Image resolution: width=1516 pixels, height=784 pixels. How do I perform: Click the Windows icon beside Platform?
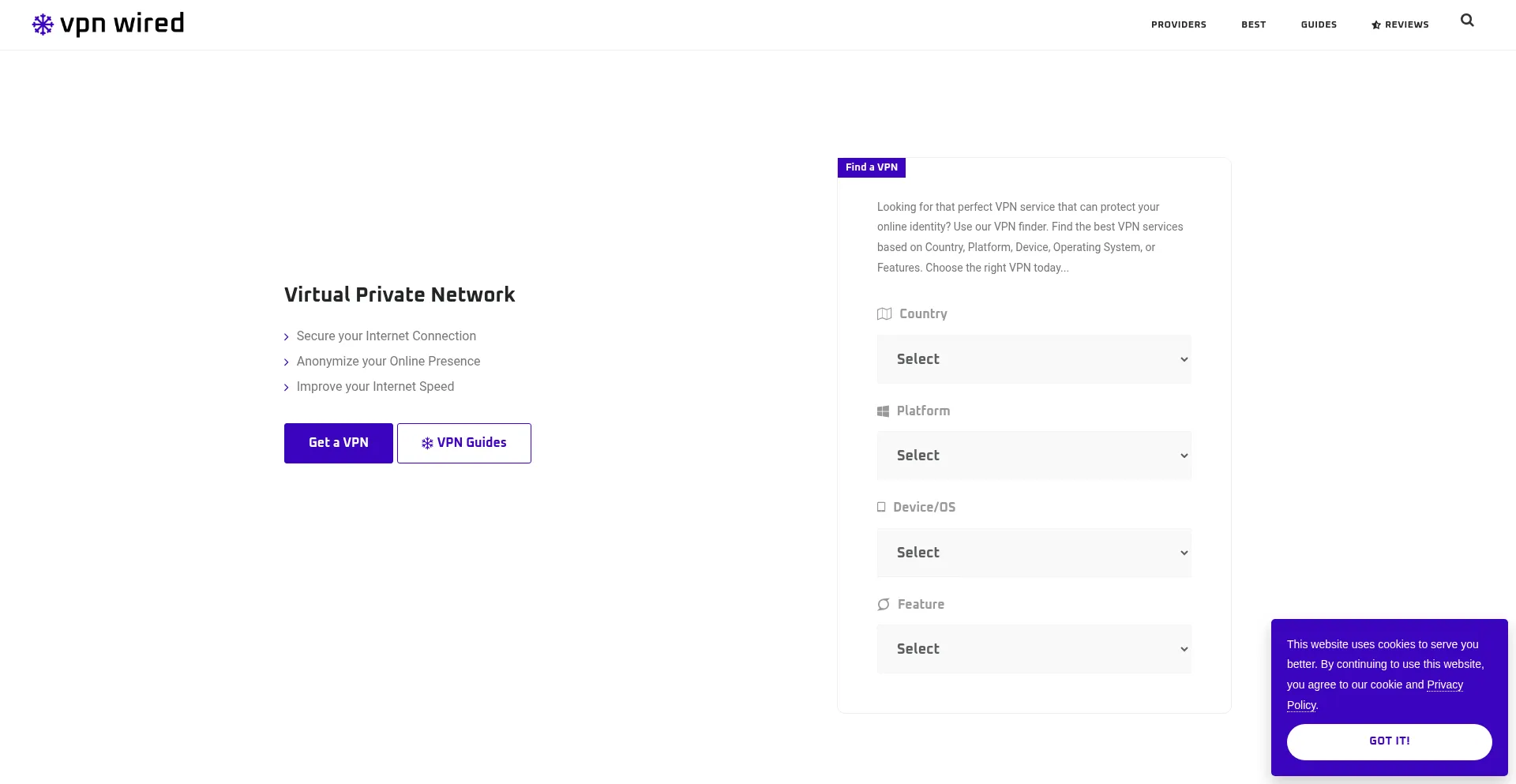(883, 411)
